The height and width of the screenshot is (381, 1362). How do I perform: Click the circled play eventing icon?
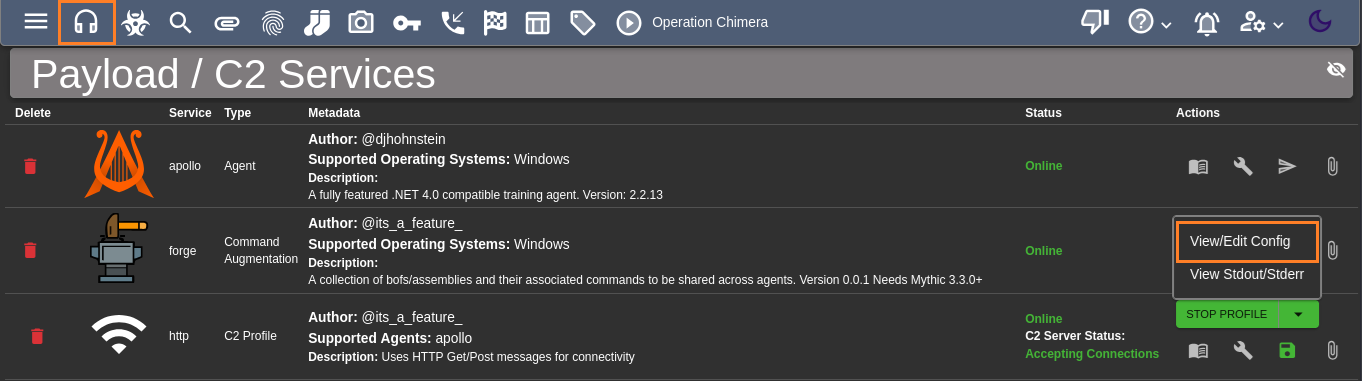click(x=628, y=22)
